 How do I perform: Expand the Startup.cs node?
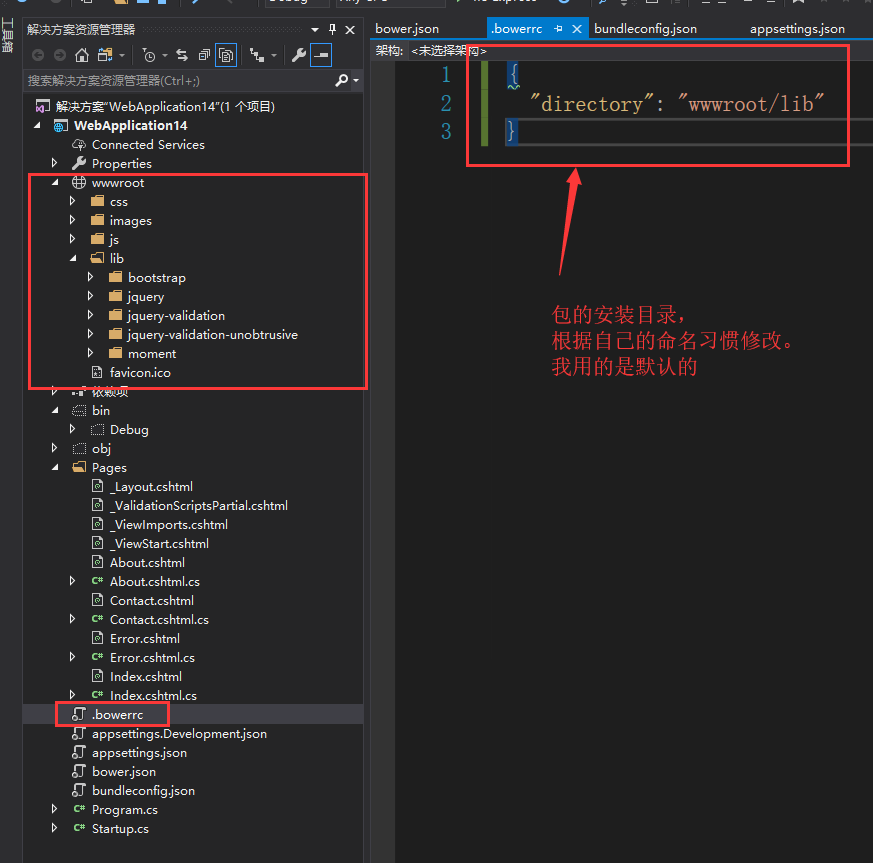[x=54, y=828]
